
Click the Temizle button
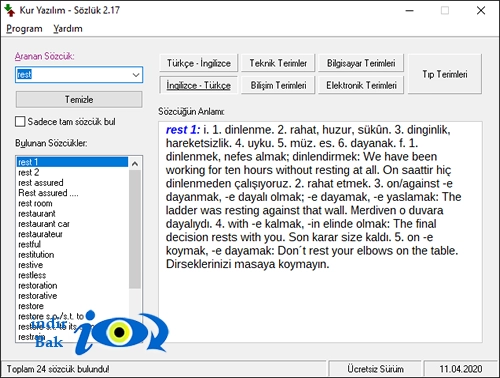tap(79, 99)
